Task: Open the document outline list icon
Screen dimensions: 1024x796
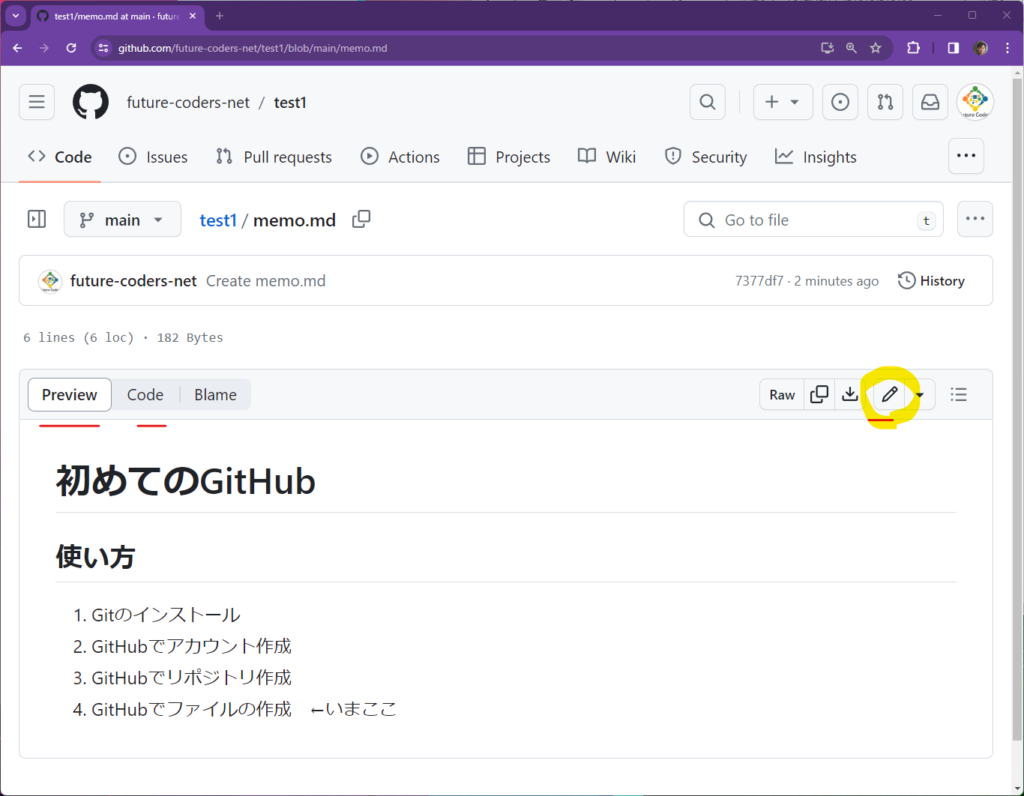Action: pos(959,394)
